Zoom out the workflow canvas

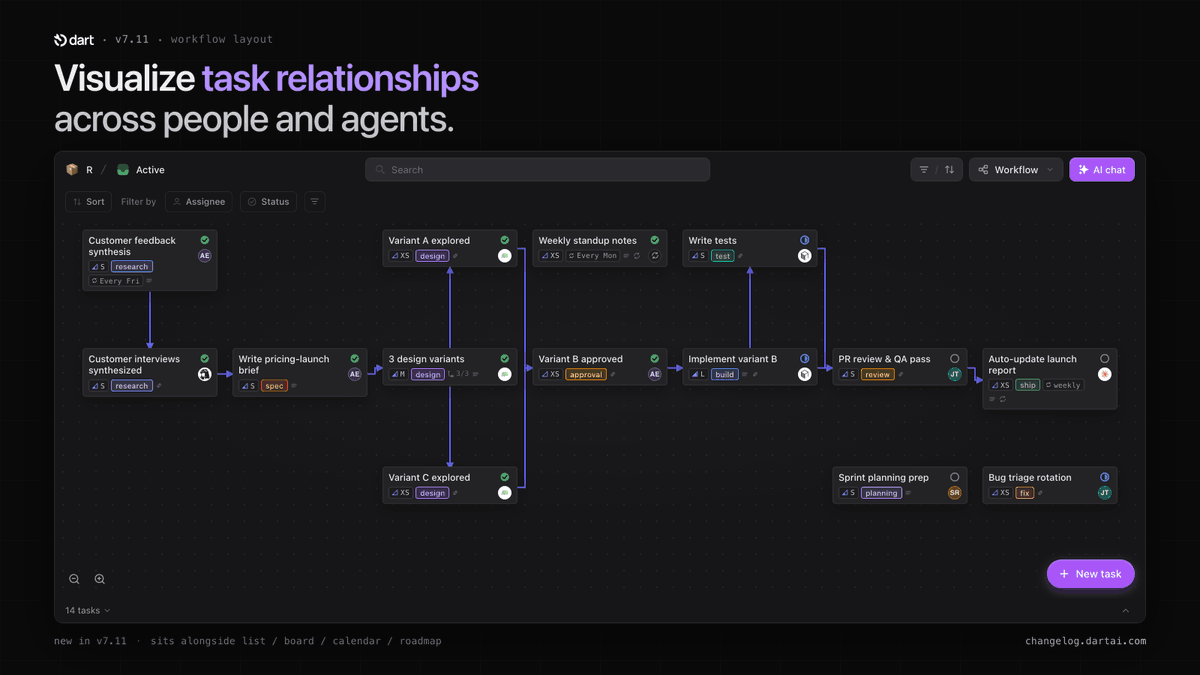pyautogui.click(x=74, y=579)
